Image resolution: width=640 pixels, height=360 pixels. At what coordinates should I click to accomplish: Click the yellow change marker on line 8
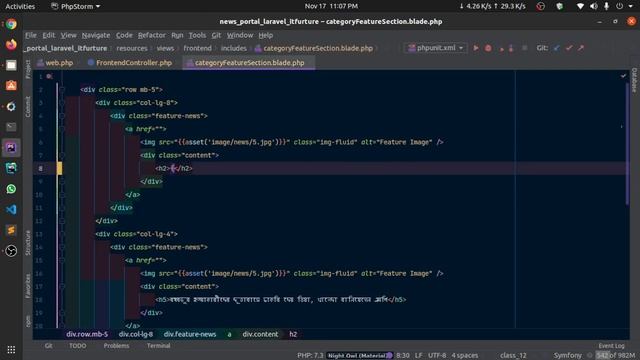[59, 168]
